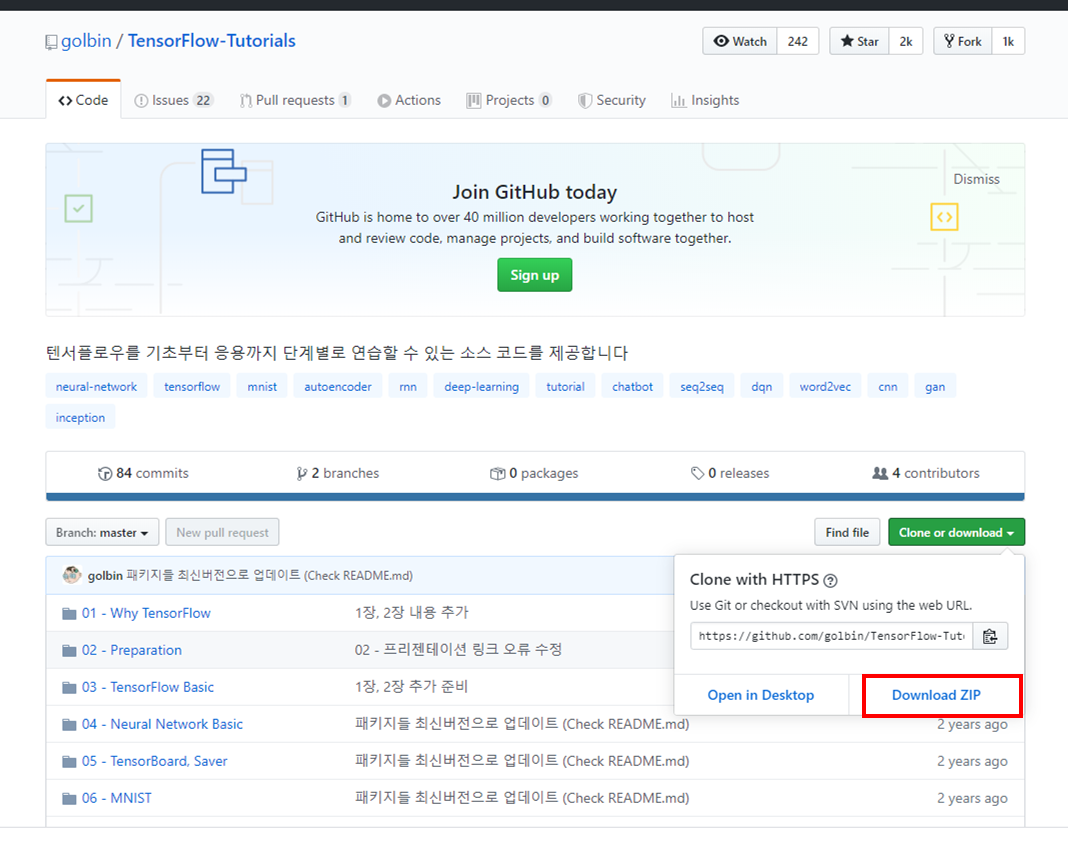
Task: Click the chatbot topic tag
Action: pos(632,387)
